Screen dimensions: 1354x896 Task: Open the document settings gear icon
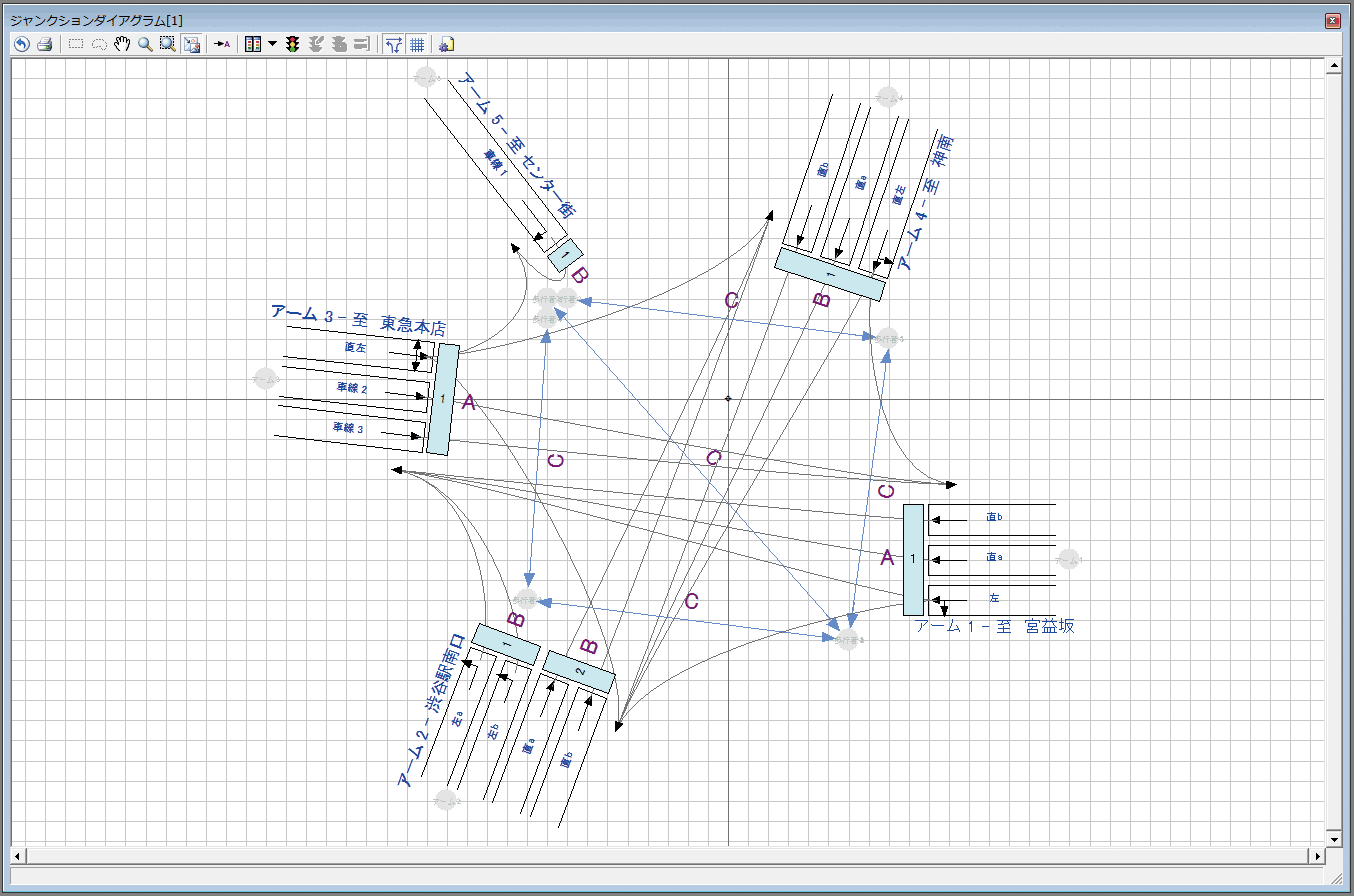coord(447,44)
